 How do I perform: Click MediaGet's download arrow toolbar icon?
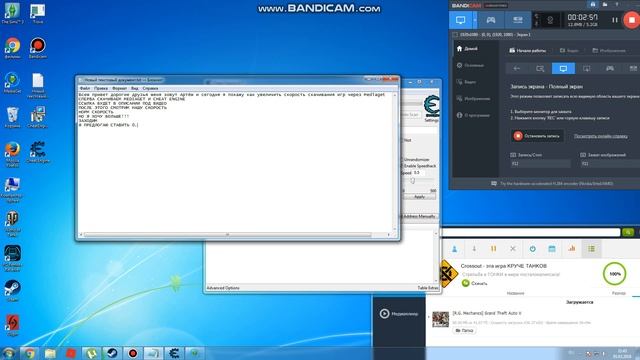coord(474,249)
